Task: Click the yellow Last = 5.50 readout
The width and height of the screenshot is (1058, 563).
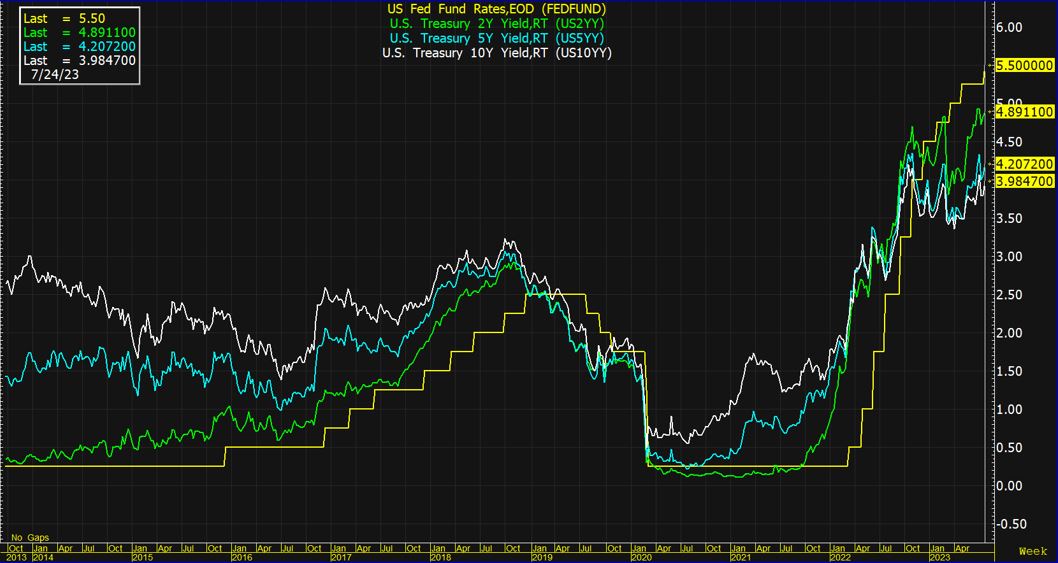Action: click(64, 19)
